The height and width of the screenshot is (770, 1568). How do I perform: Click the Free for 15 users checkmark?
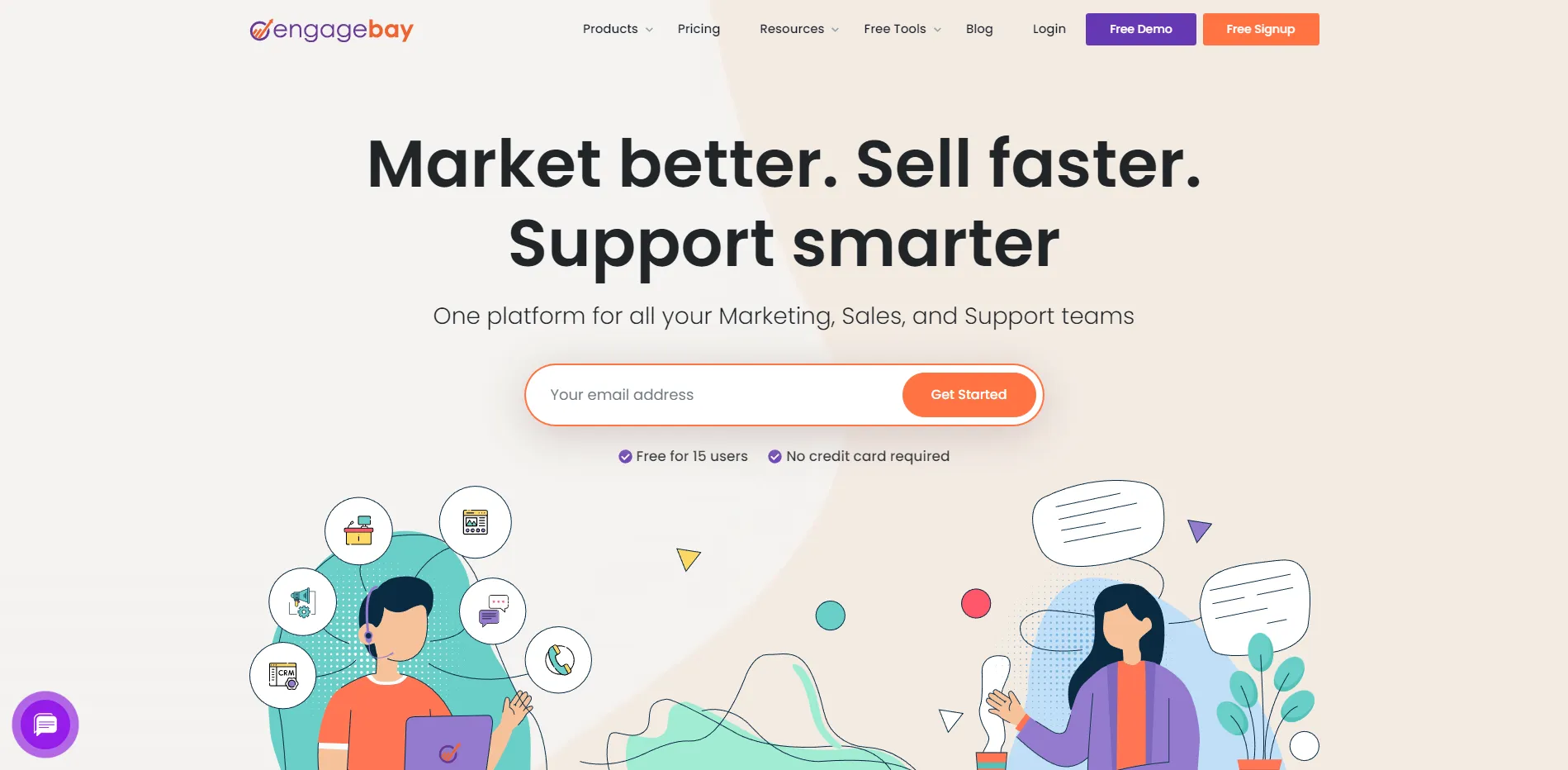625,456
